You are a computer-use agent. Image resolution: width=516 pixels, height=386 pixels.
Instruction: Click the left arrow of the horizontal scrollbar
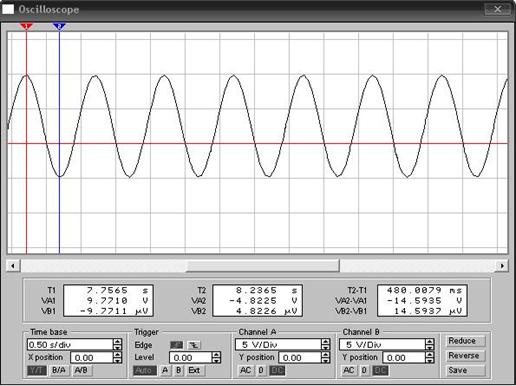point(13,266)
